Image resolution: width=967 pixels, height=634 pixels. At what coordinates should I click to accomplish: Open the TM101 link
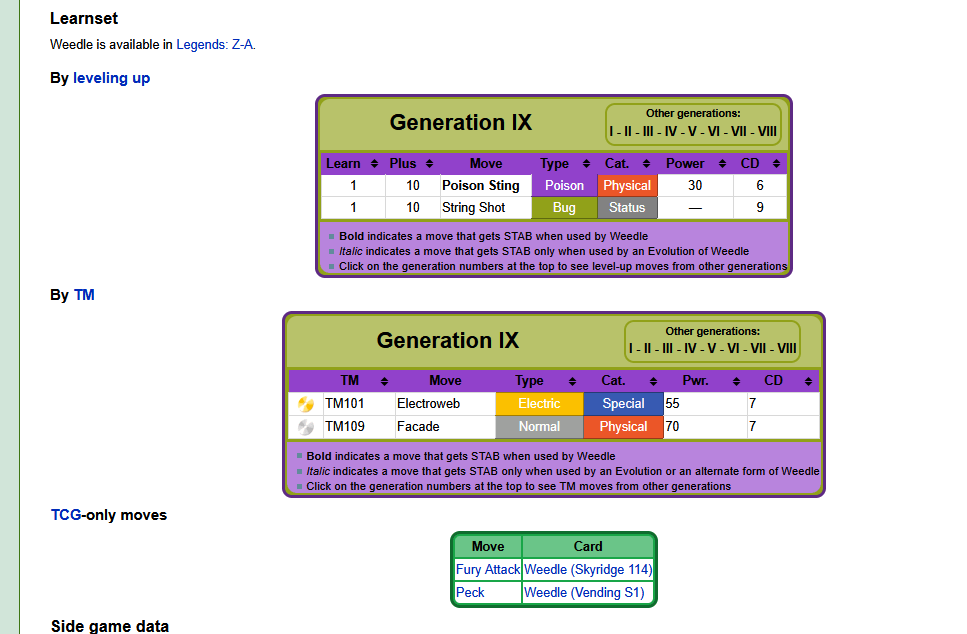pyautogui.click(x=345, y=403)
